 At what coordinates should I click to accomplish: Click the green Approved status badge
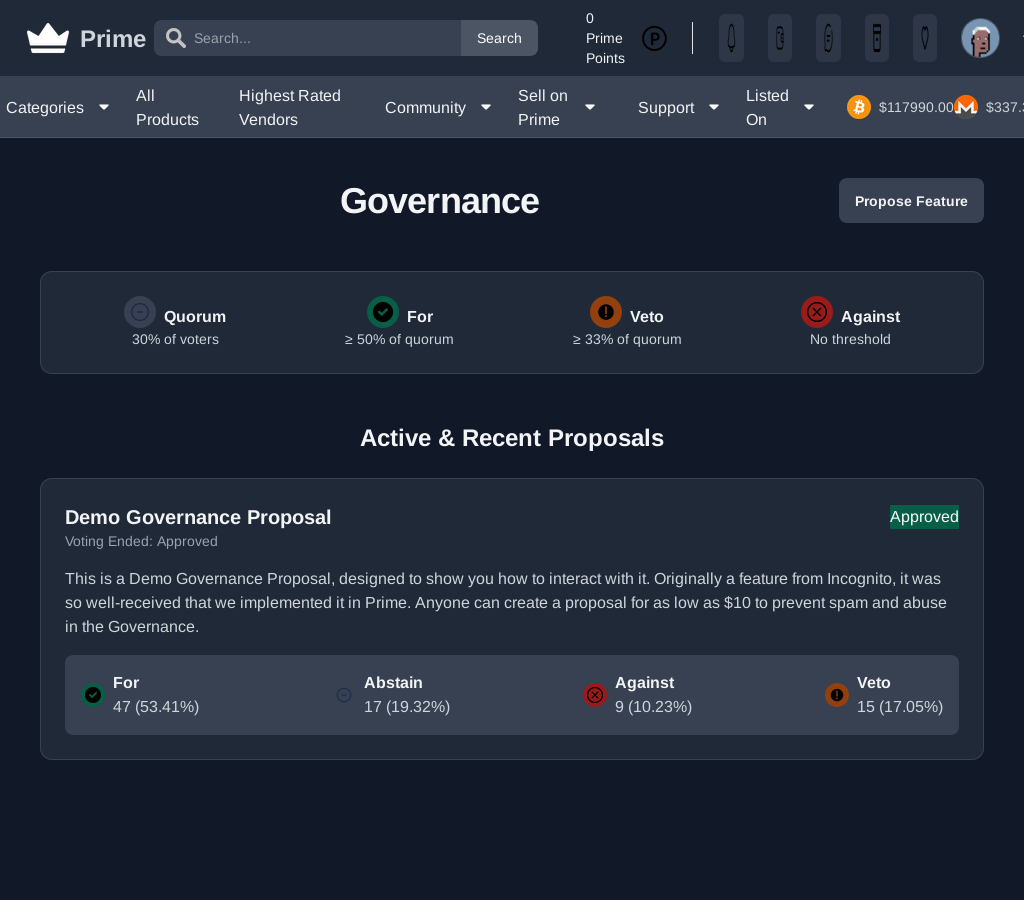[x=924, y=517]
